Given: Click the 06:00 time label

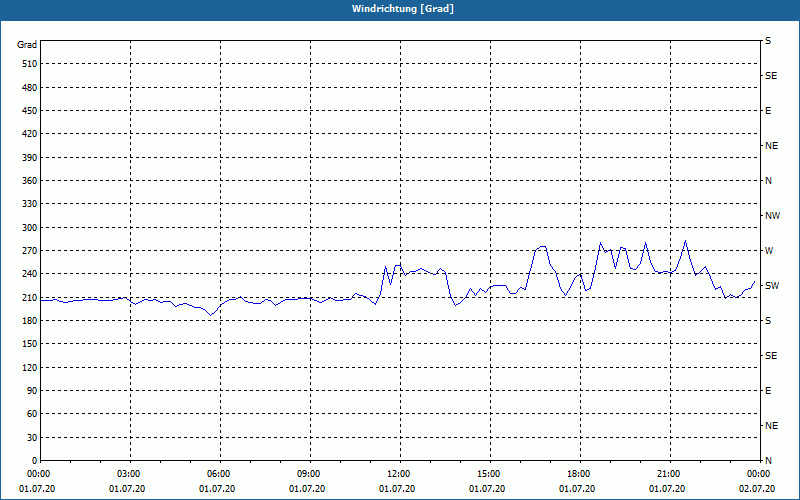Looking at the screenshot, I should coord(220,474).
